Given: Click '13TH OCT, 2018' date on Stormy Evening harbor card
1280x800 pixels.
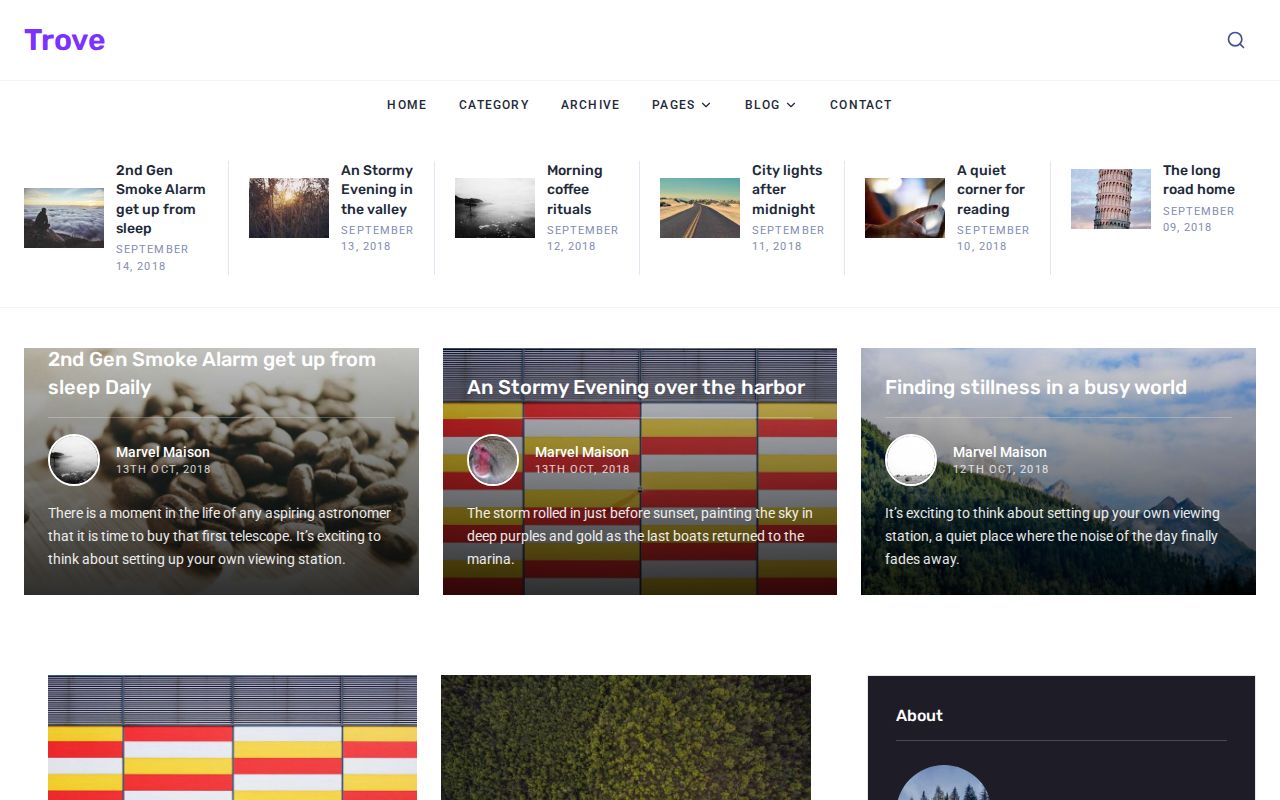Looking at the screenshot, I should coord(582,469).
